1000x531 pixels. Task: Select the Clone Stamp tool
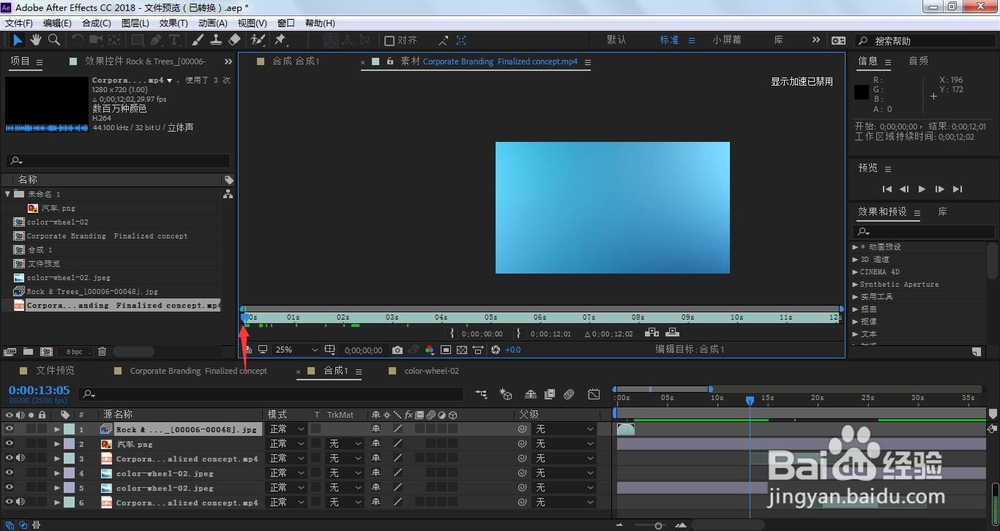point(216,40)
